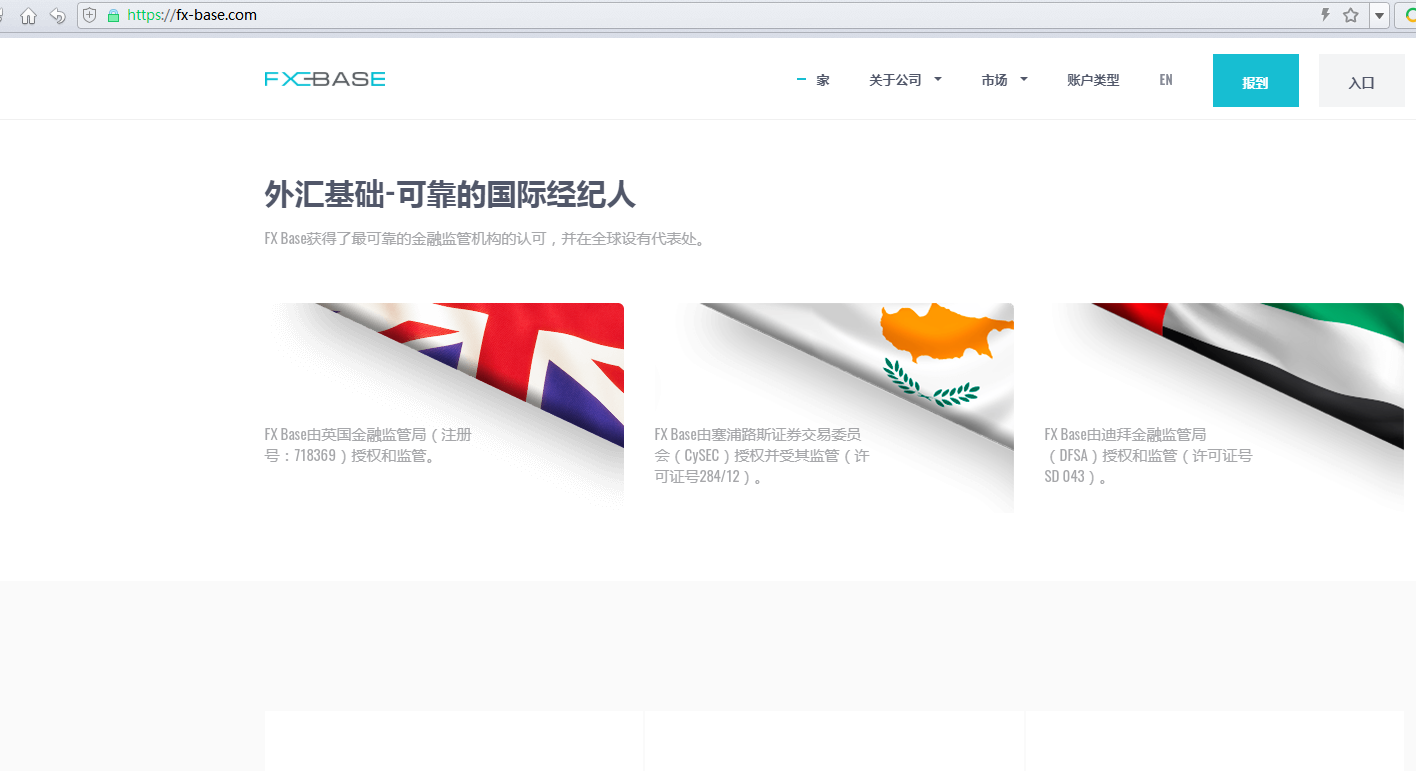Click the shield security icon in address bar
This screenshot has width=1416, height=771.
pyautogui.click(x=90, y=15)
